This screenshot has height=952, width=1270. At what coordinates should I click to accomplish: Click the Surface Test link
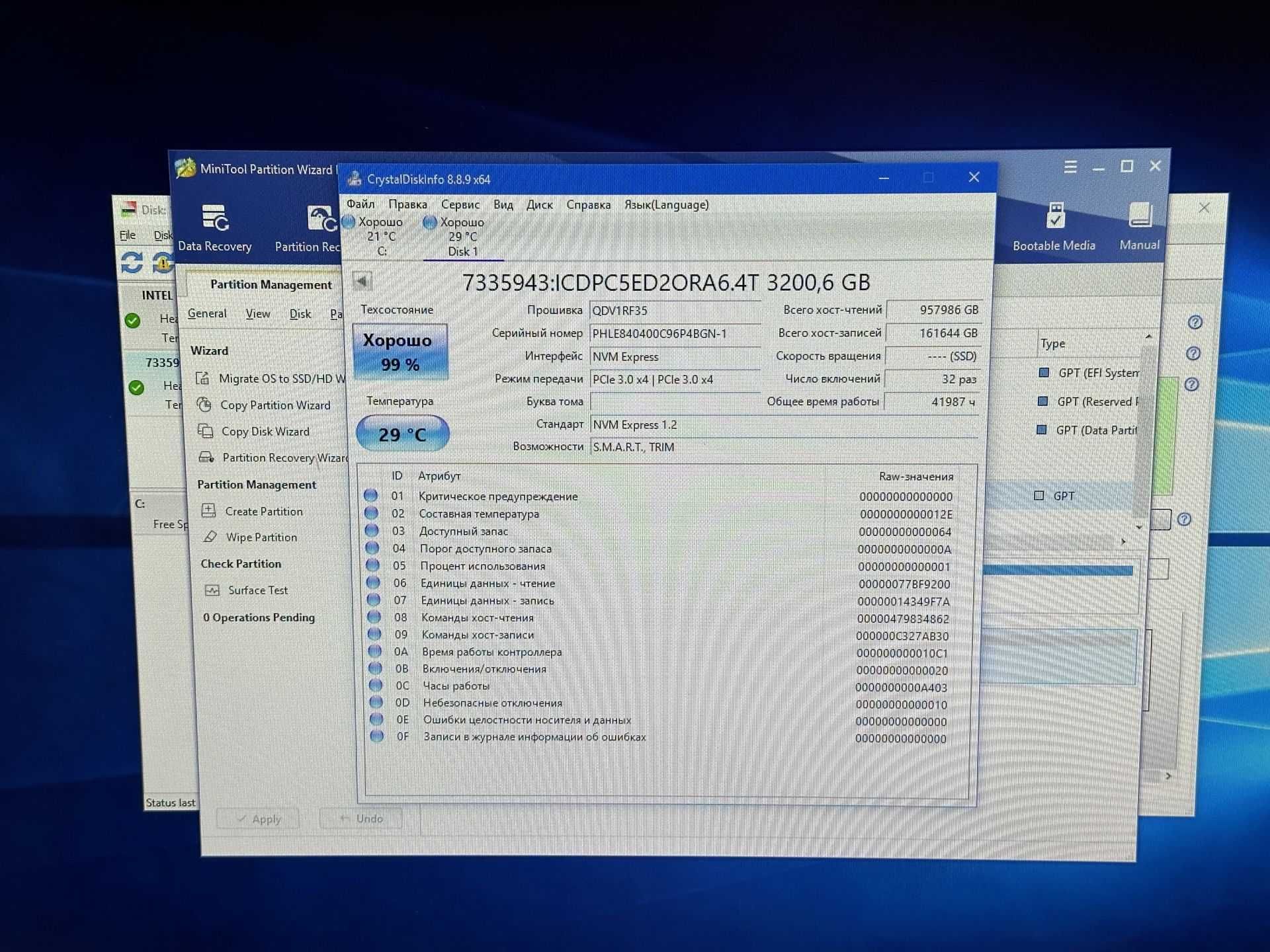click(258, 590)
